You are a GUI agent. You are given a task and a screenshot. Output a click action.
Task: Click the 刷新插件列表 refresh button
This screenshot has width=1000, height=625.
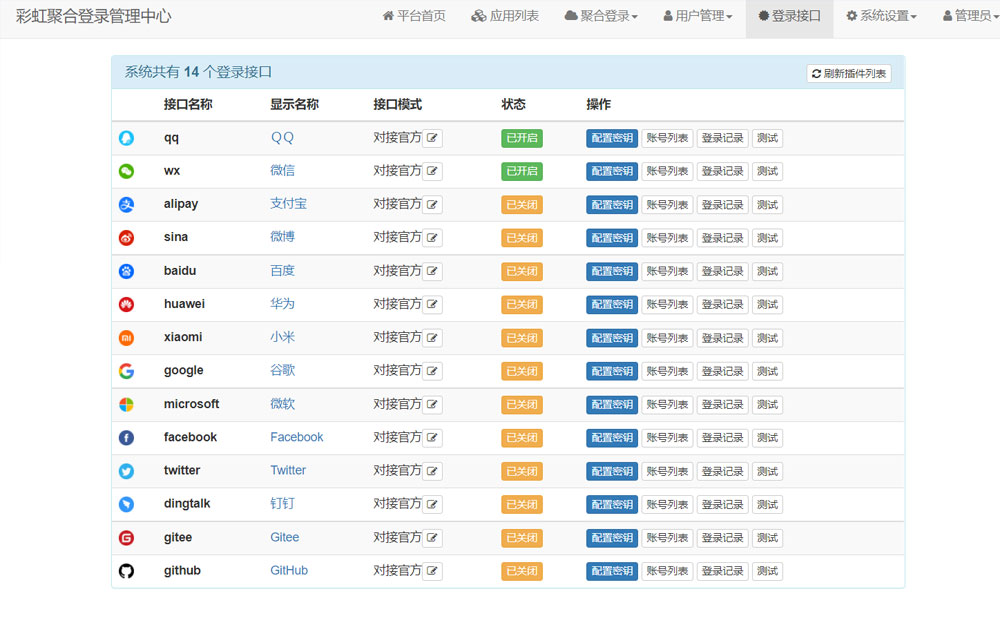tap(849, 72)
